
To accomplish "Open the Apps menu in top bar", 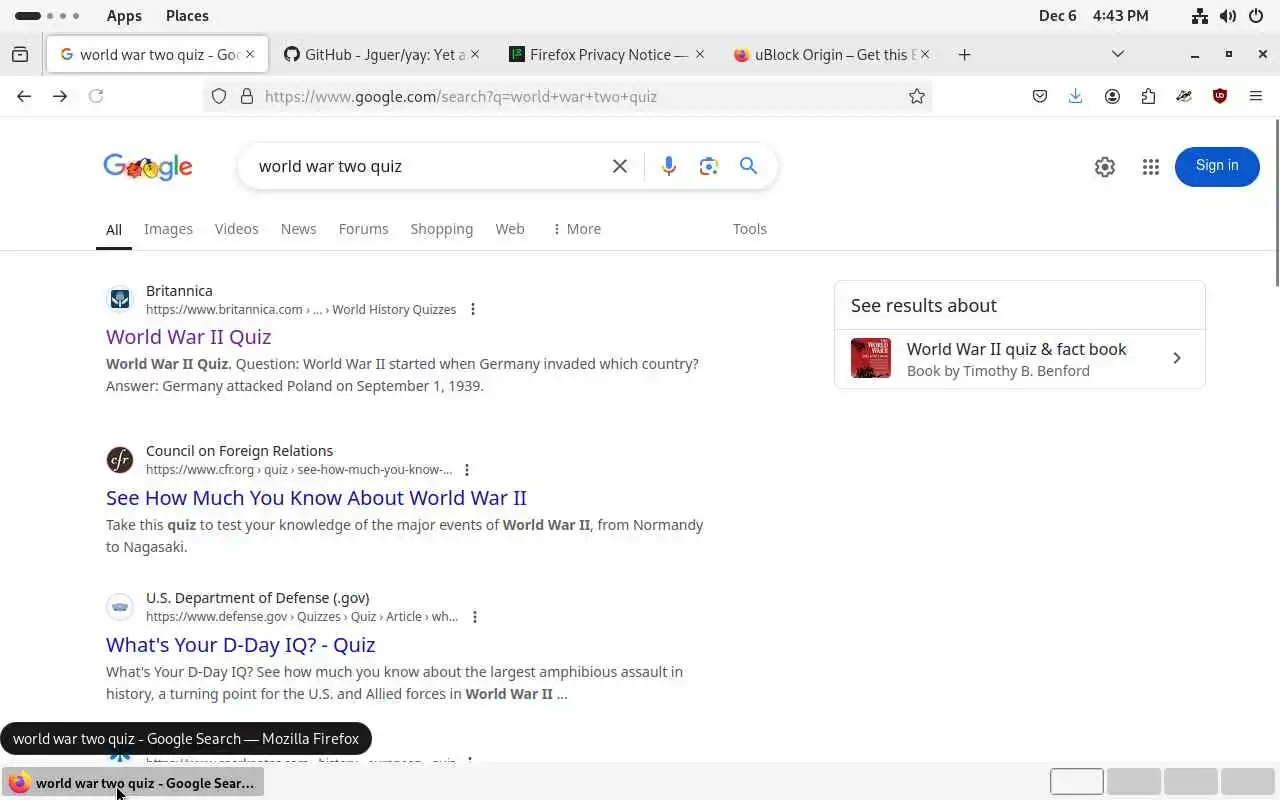I will click(124, 16).
